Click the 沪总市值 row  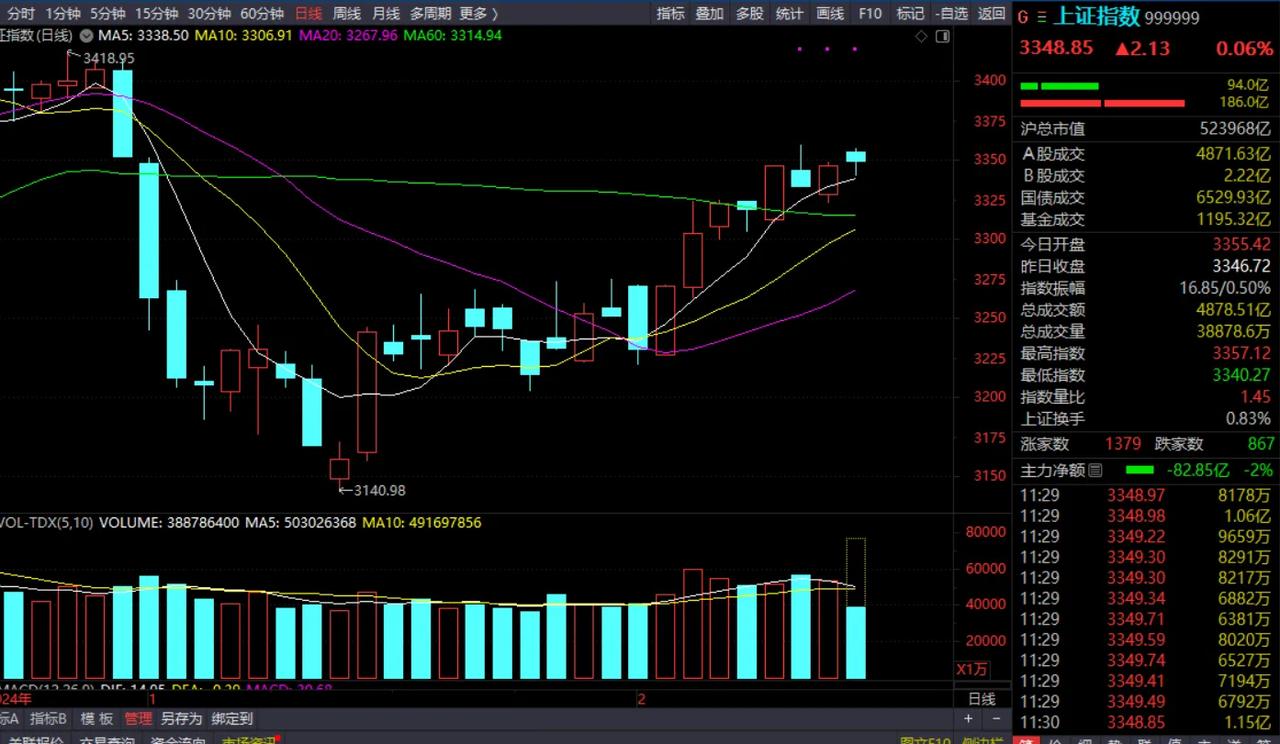1146,129
